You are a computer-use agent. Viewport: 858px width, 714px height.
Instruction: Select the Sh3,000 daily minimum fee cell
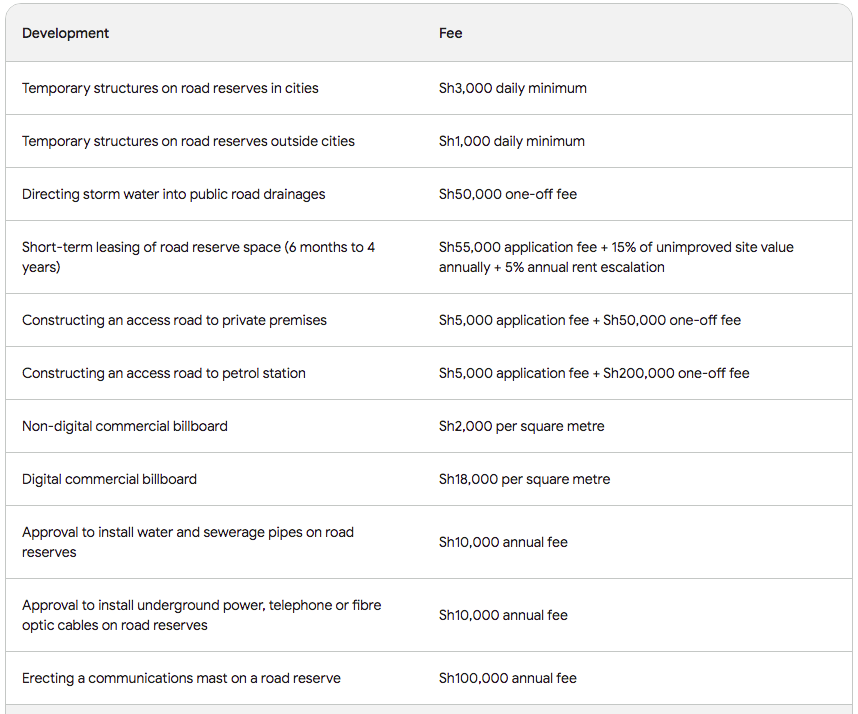coord(513,88)
